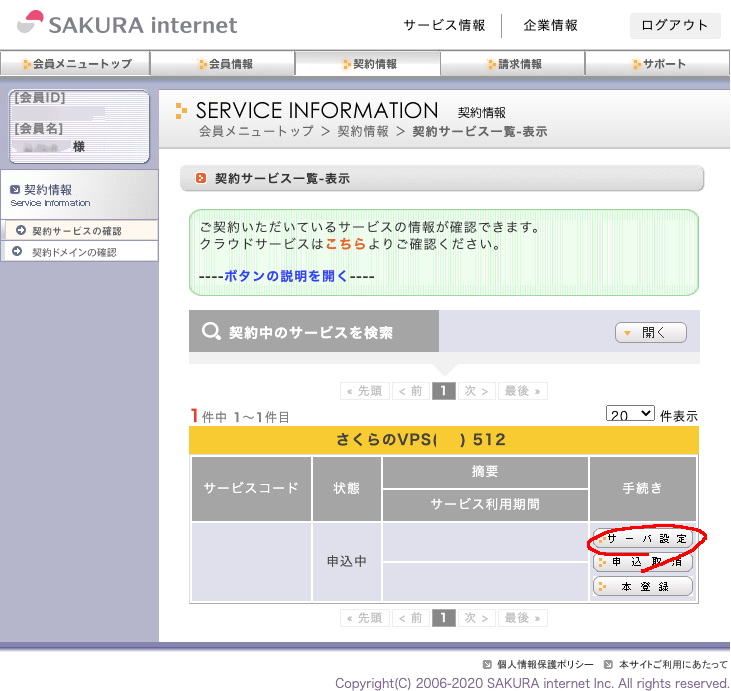The width and height of the screenshot is (731, 691).
Task: Open the 請求情報 tab
Action: pyautogui.click(x=514, y=64)
